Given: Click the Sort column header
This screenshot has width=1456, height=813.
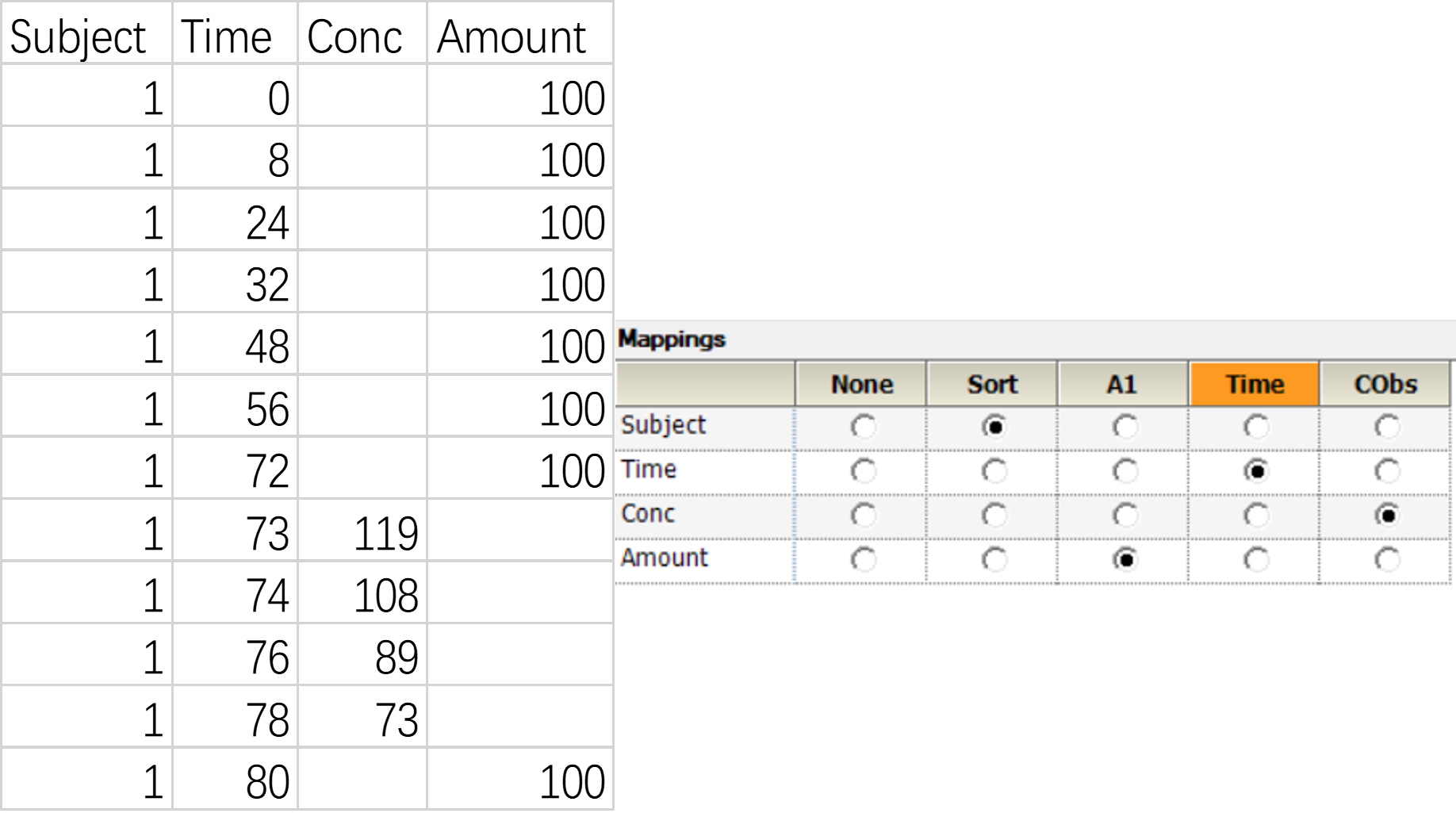Looking at the screenshot, I should pos(992,384).
